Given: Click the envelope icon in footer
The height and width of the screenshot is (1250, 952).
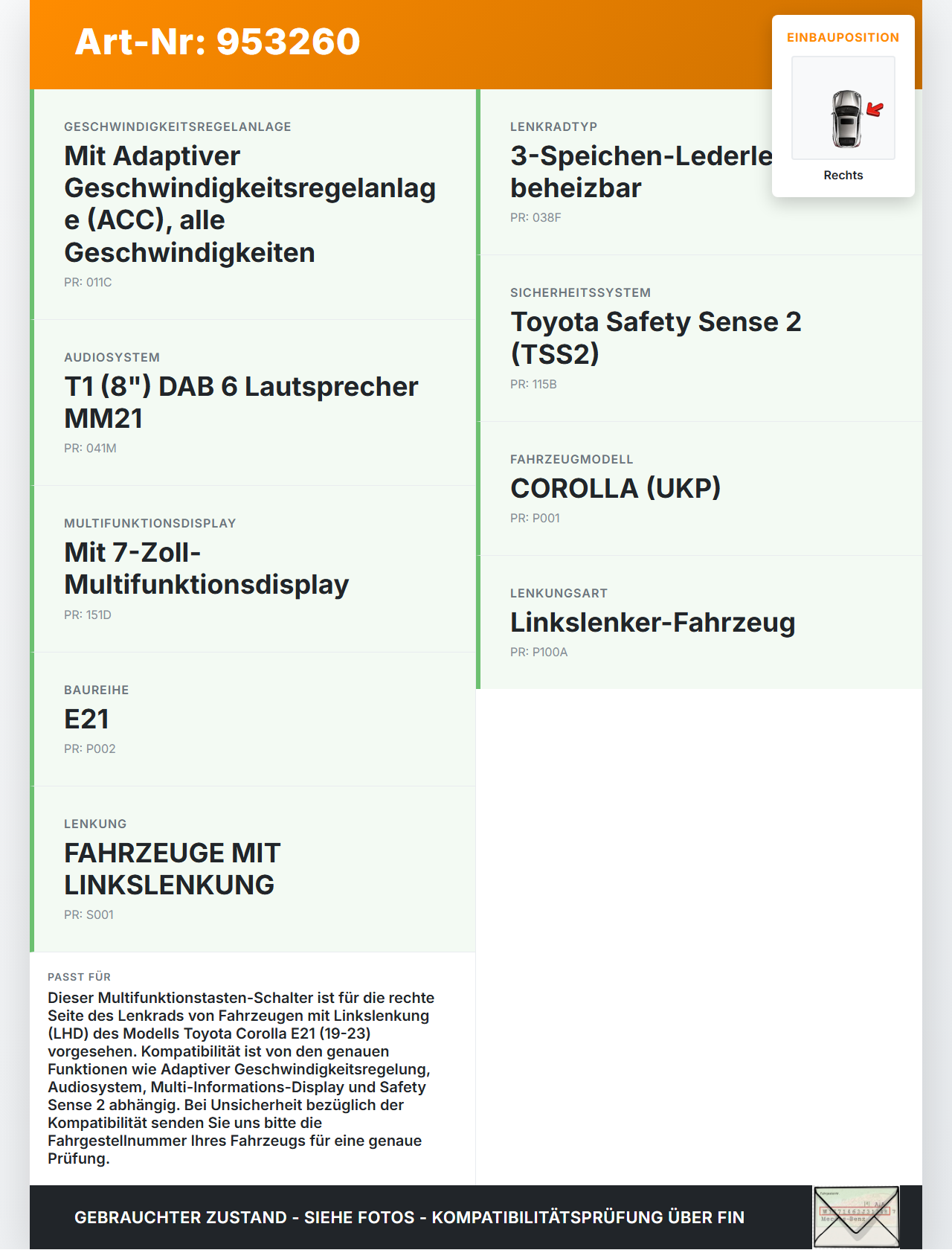Looking at the screenshot, I should (x=856, y=1217).
